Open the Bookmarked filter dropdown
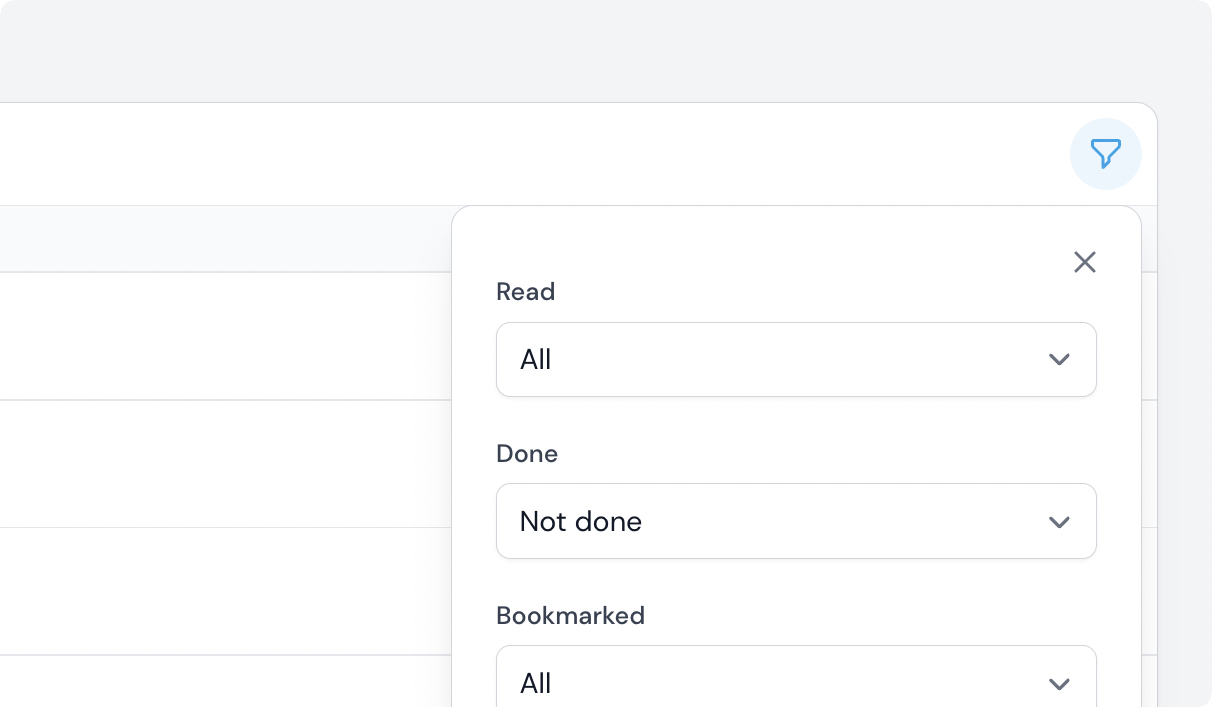Screen dimensions: 1212x707 (x=796, y=677)
